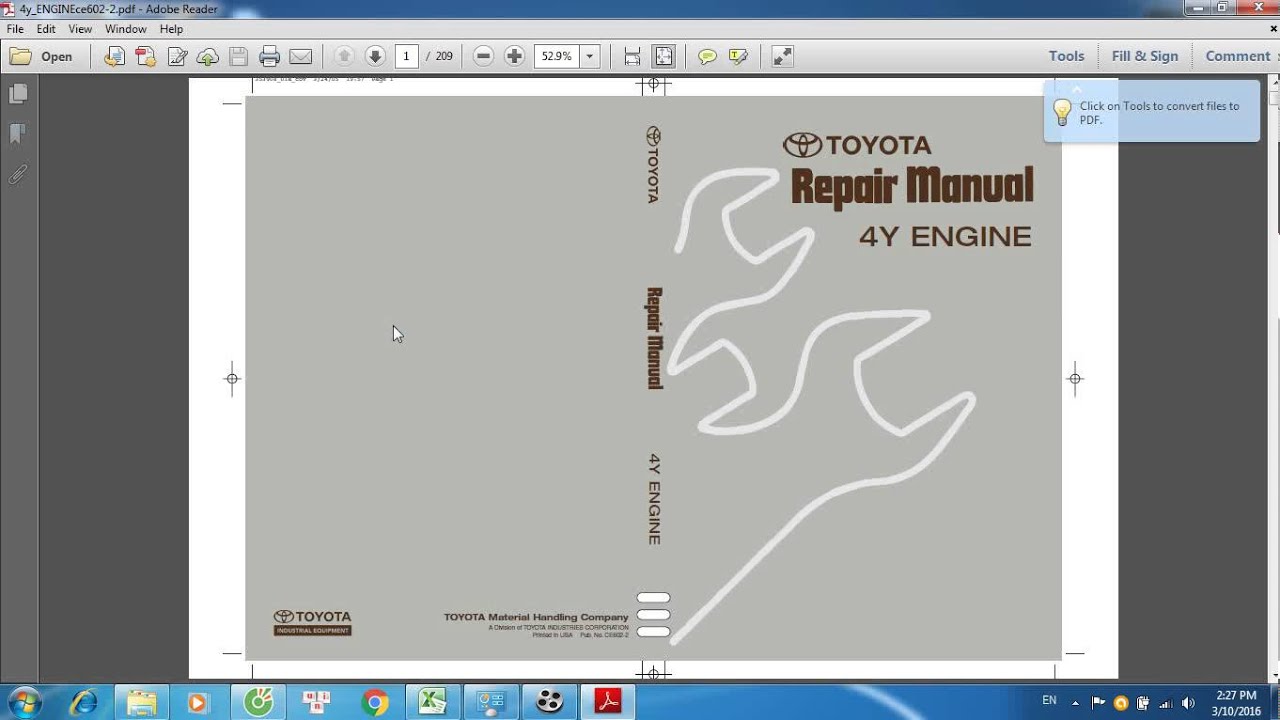The width and height of the screenshot is (1280, 720).
Task: Open the Windows Start menu
Action: [23, 702]
